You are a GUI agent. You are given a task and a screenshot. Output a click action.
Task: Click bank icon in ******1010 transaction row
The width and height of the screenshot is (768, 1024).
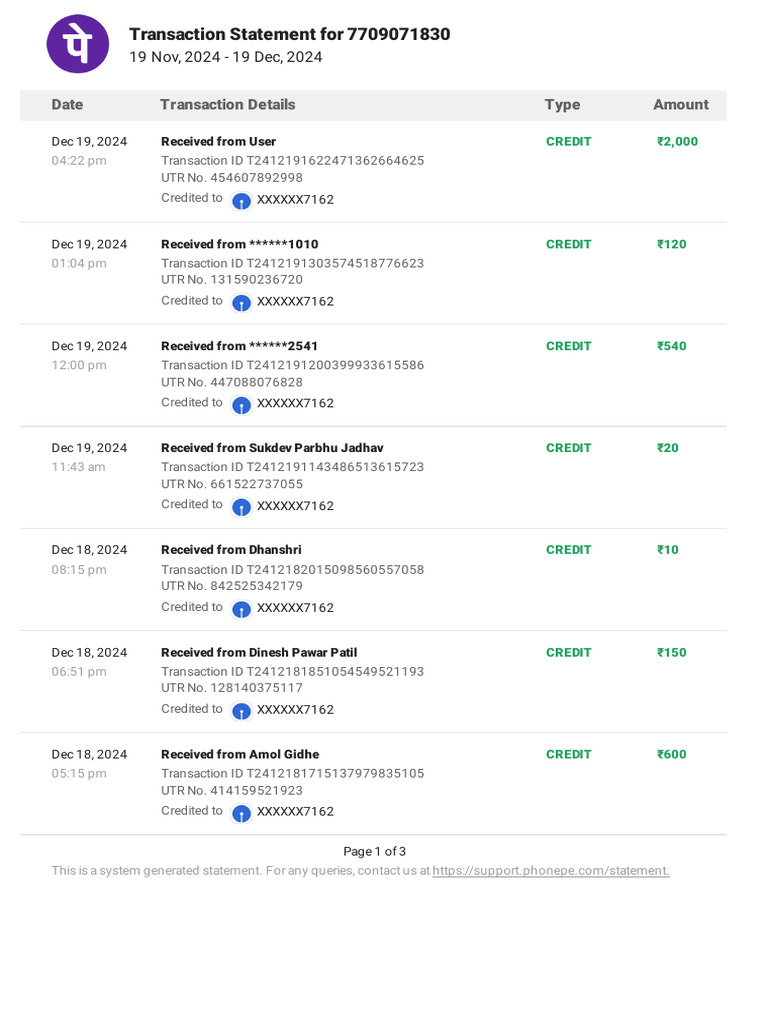point(241,302)
